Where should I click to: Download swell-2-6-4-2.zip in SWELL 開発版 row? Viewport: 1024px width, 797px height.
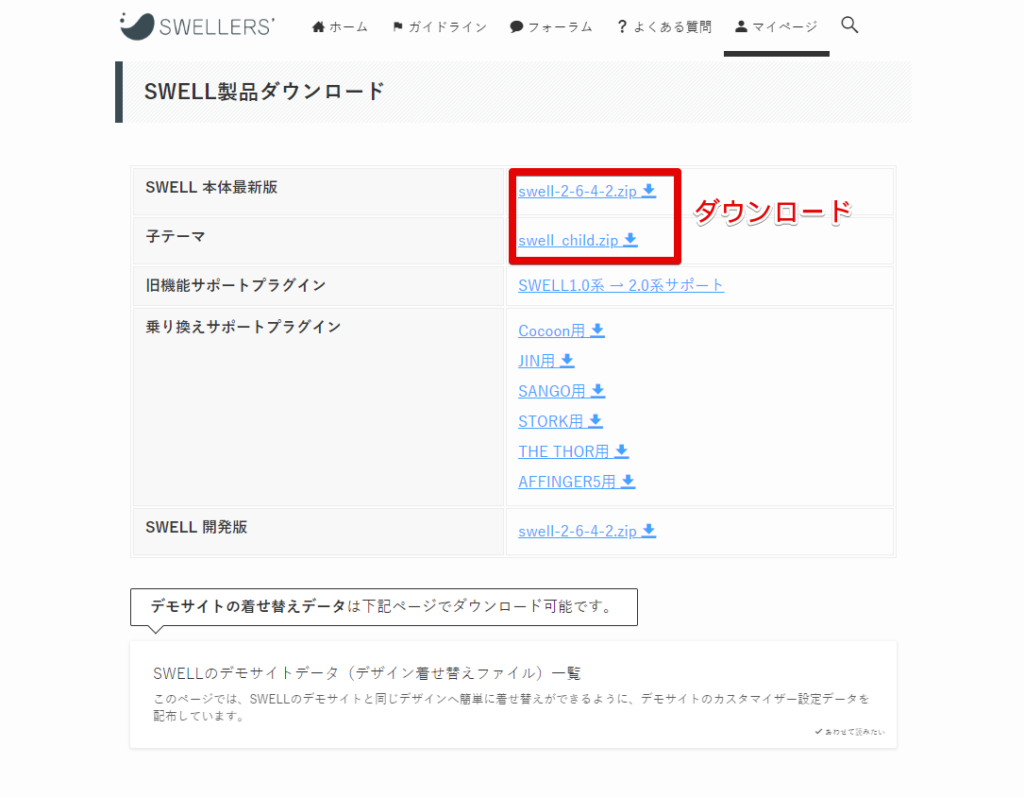pyautogui.click(x=587, y=531)
